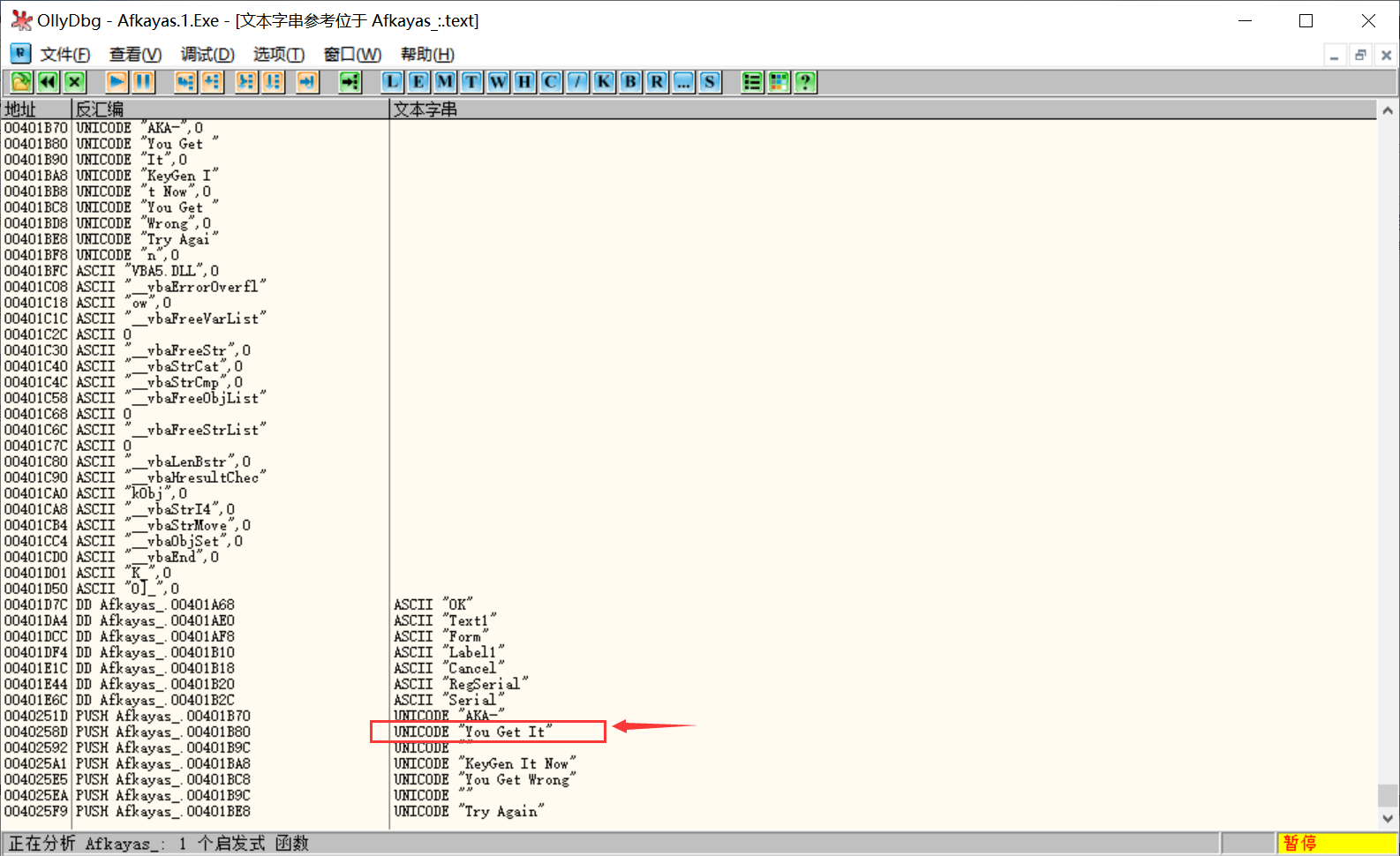The height and width of the screenshot is (856, 1400).
Task: Open the 帮助(H) menu
Action: (x=427, y=55)
